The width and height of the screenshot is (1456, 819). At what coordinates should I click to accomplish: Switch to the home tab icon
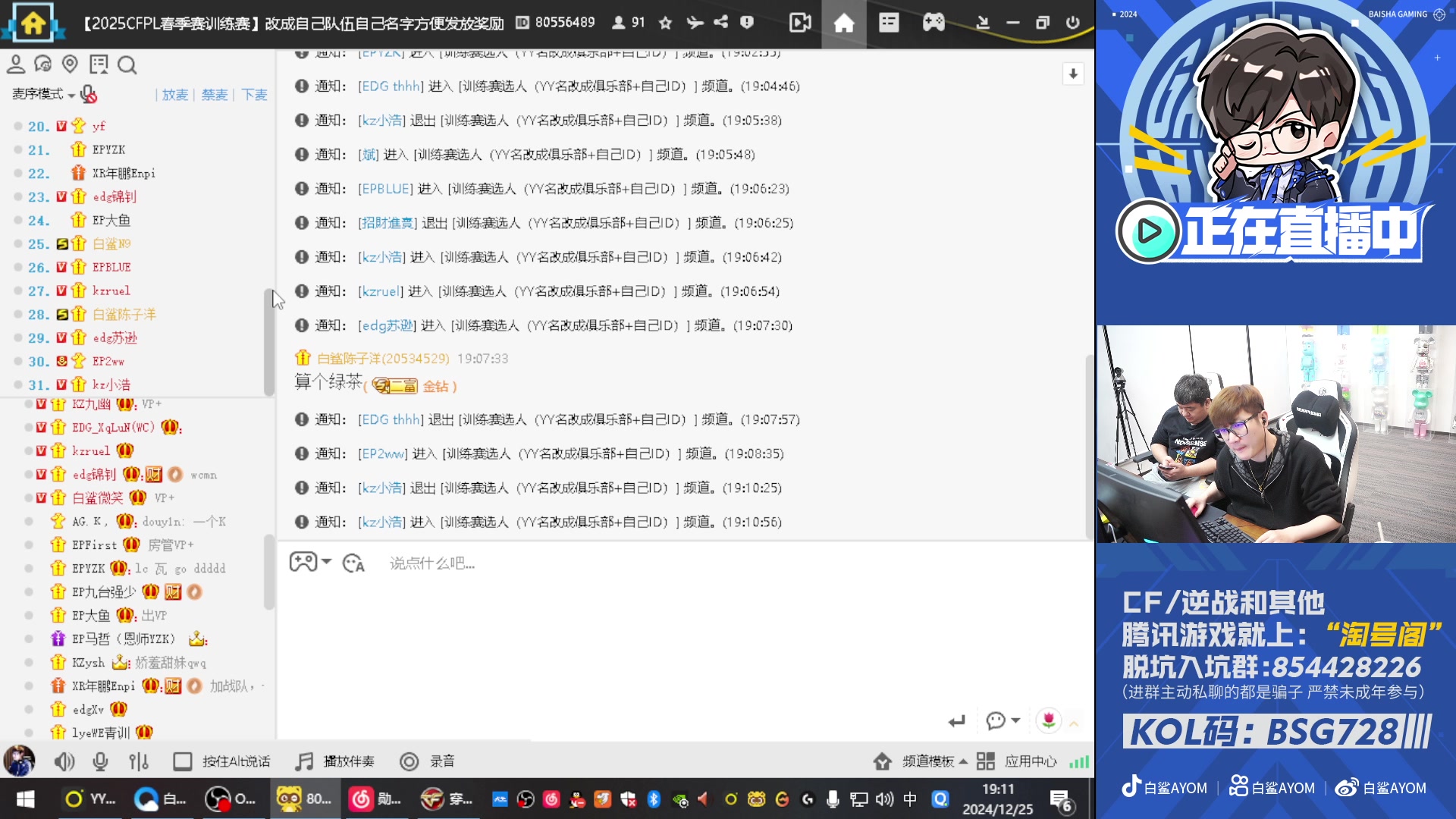point(844,23)
